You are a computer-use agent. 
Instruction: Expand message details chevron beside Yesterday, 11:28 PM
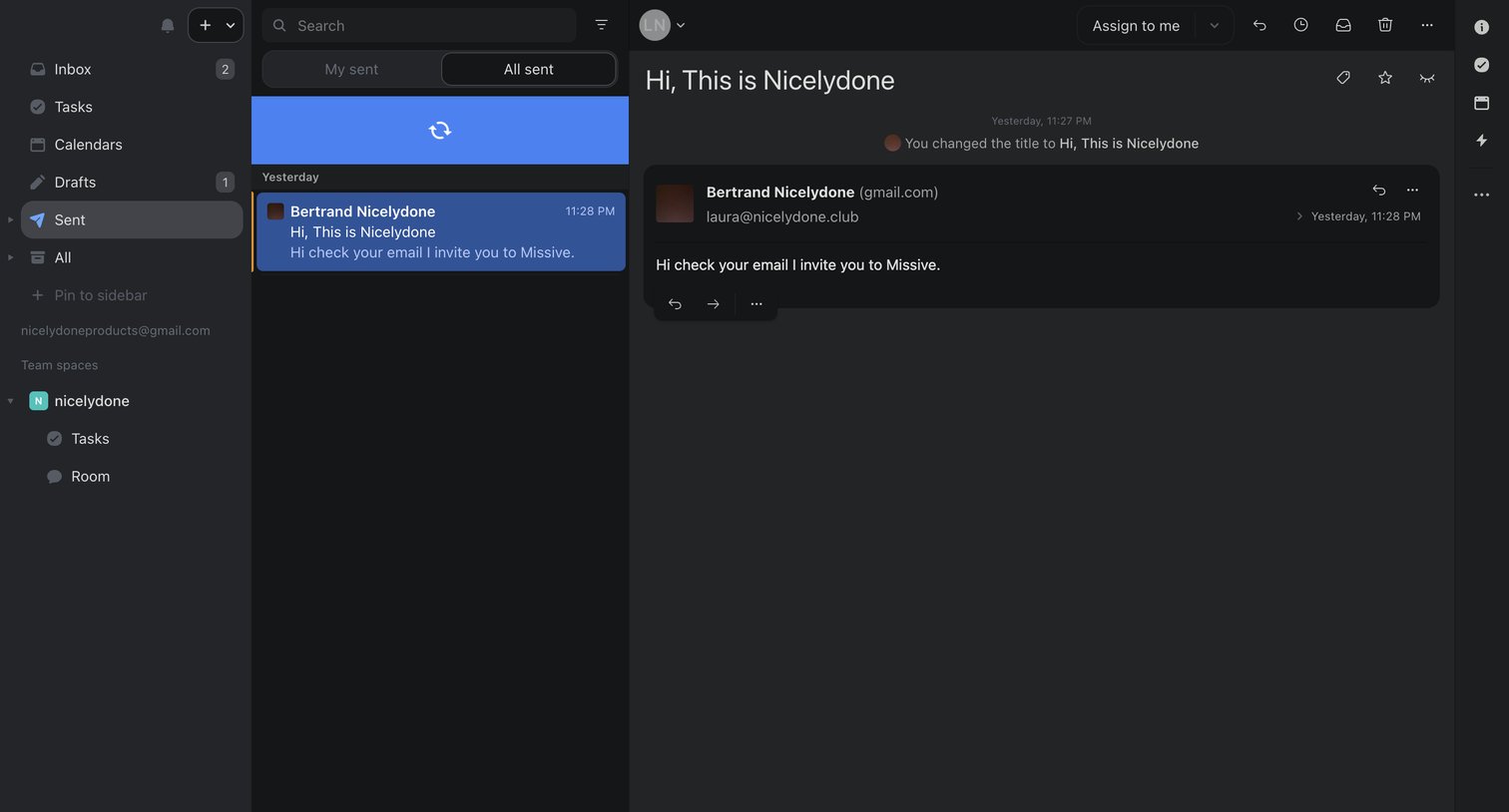coord(1299,216)
